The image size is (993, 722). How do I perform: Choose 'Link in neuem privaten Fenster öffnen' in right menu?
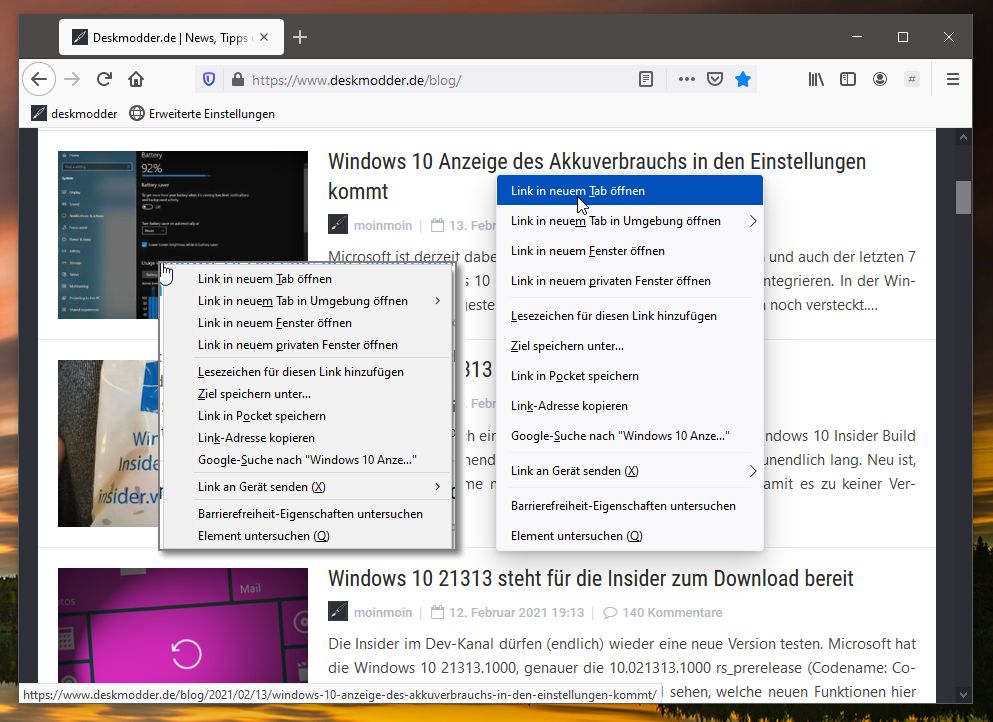point(630,281)
